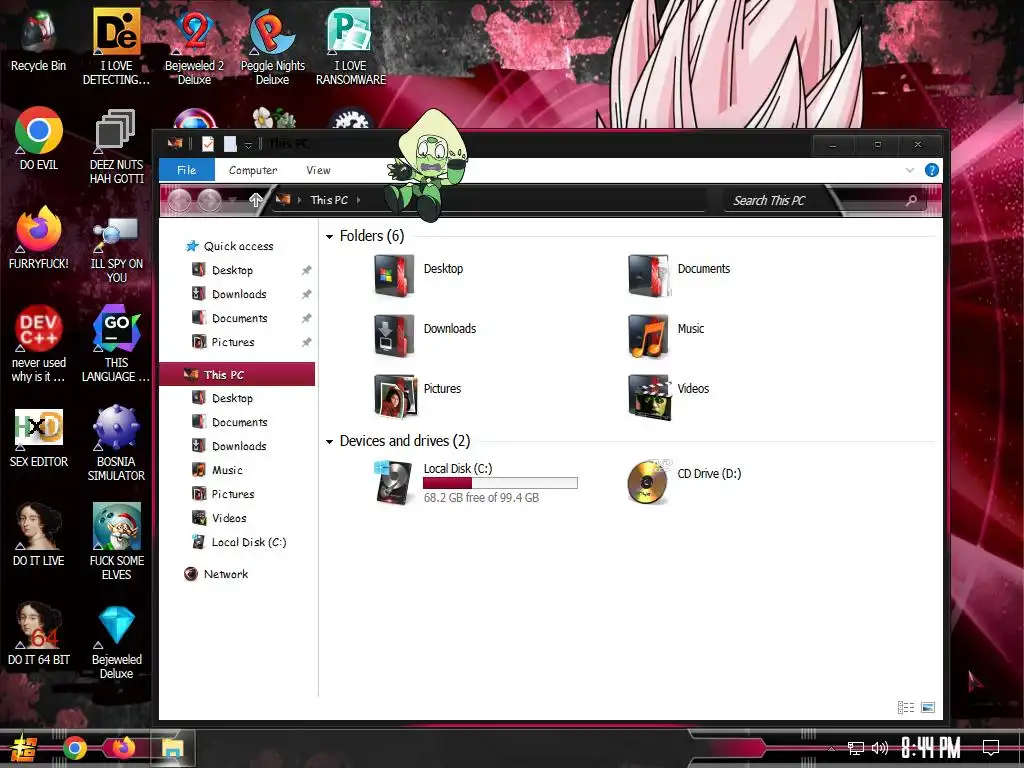Select This PC in navigation pane
The width and height of the screenshot is (1024, 768).
point(237,374)
